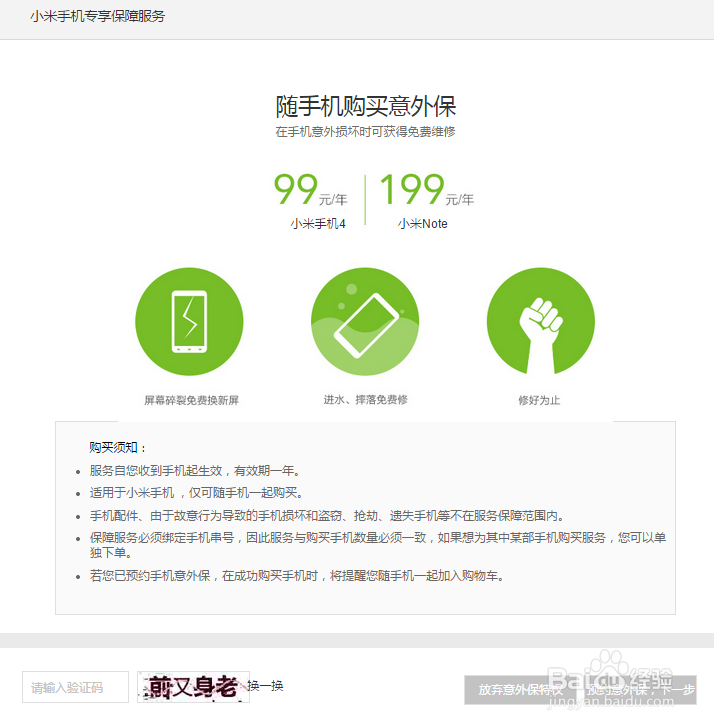714x726 pixels.
Task: Click the 小米Note label
Action: (422, 224)
